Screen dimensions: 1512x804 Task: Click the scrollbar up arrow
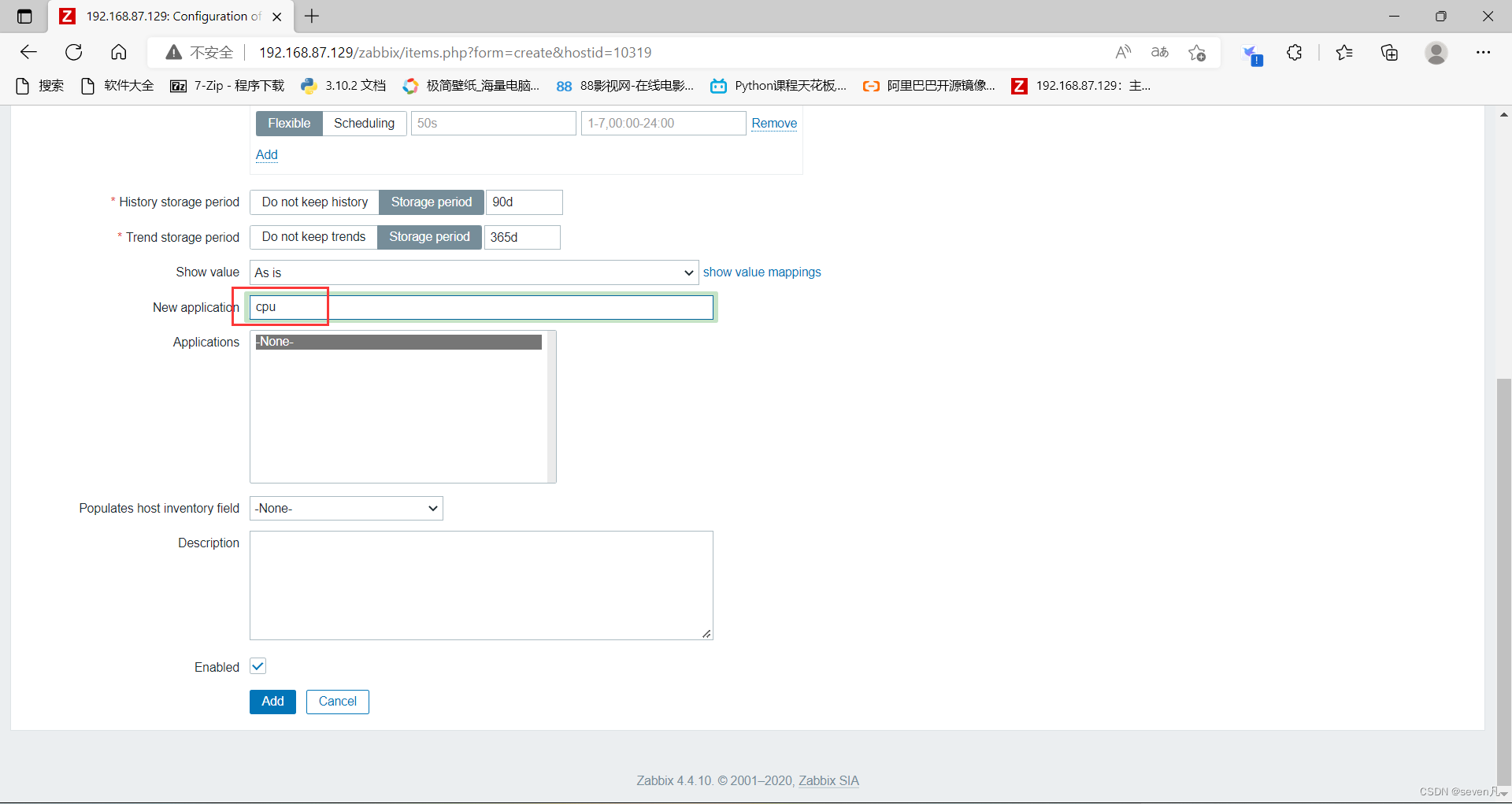pyautogui.click(x=1504, y=115)
